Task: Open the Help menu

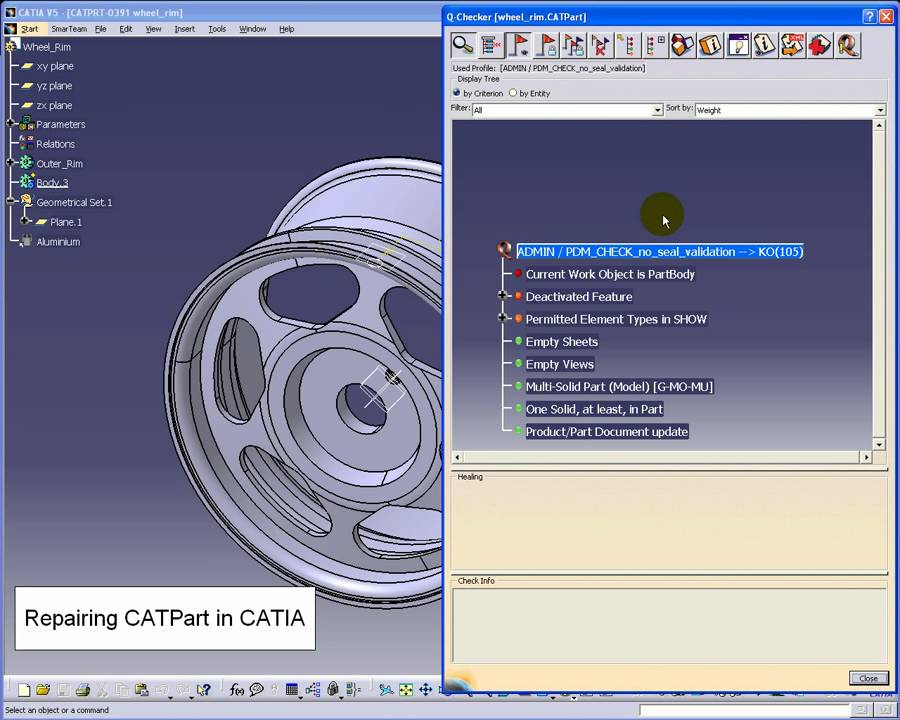Action: coord(286,29)
